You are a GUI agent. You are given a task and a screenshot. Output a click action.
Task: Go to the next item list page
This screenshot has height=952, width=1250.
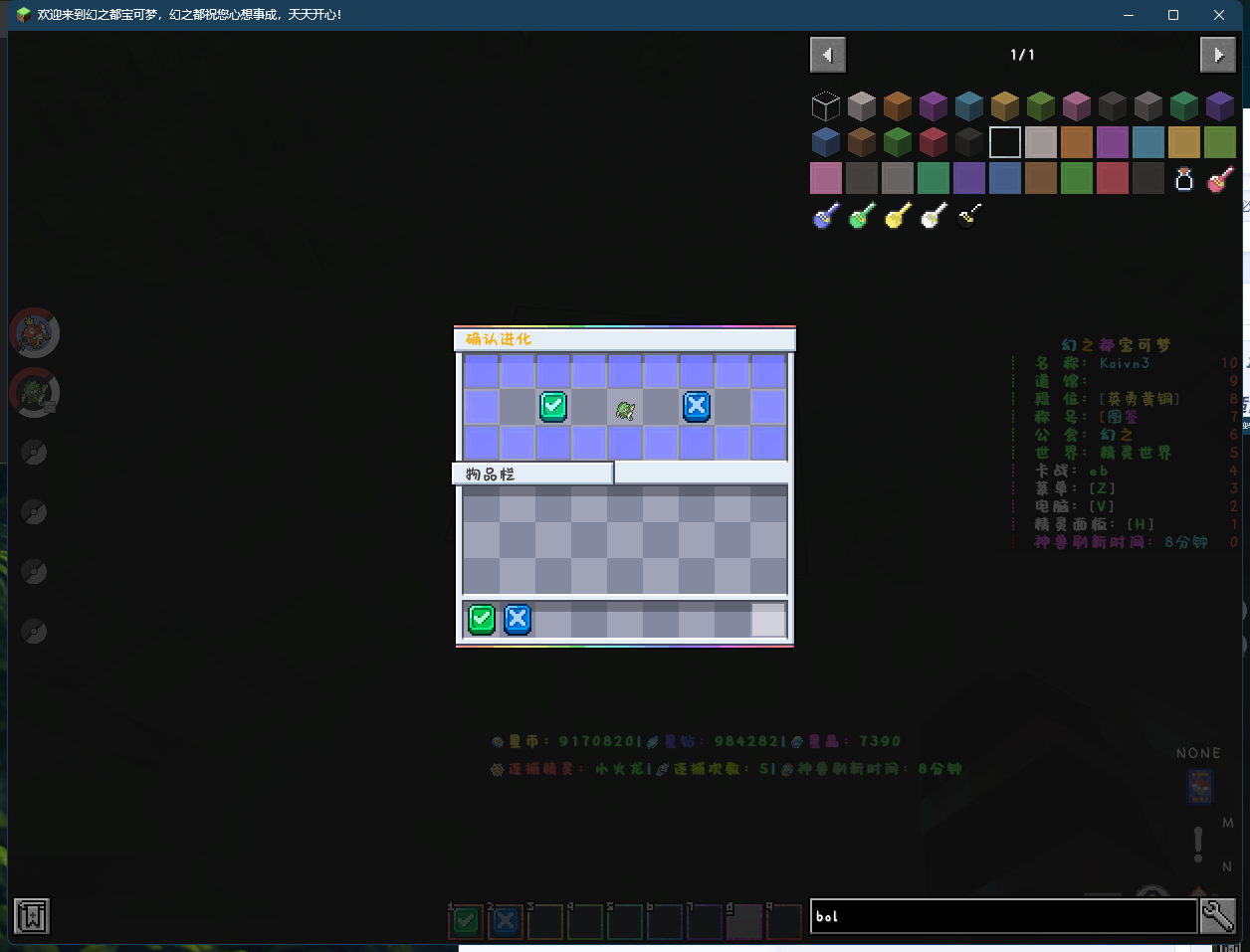coord(1217,55)
